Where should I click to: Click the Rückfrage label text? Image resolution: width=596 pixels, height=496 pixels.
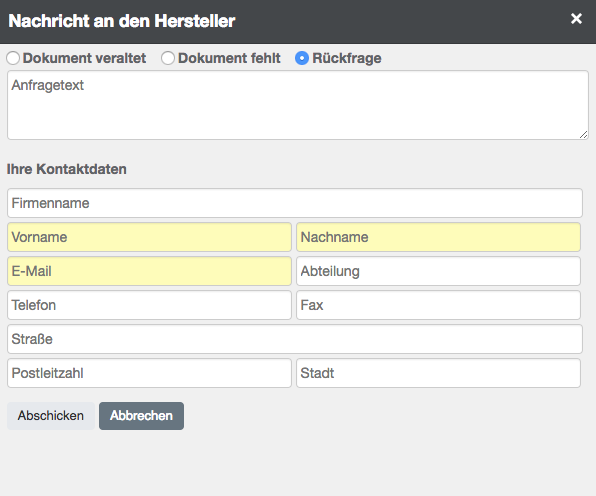pyautogui.click(x=347, y=58)
